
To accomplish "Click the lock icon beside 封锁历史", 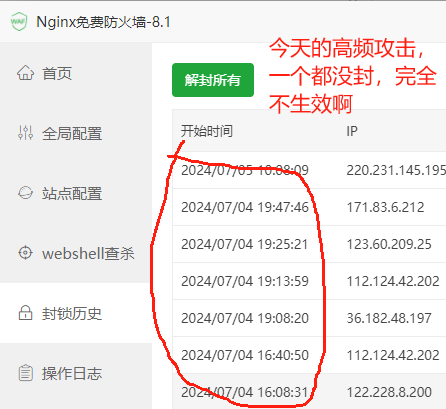I will pos(25,313).
